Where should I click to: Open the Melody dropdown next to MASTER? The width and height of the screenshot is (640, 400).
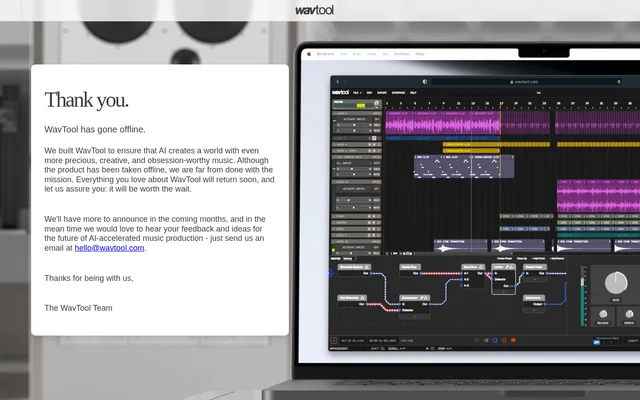point(349,258)
